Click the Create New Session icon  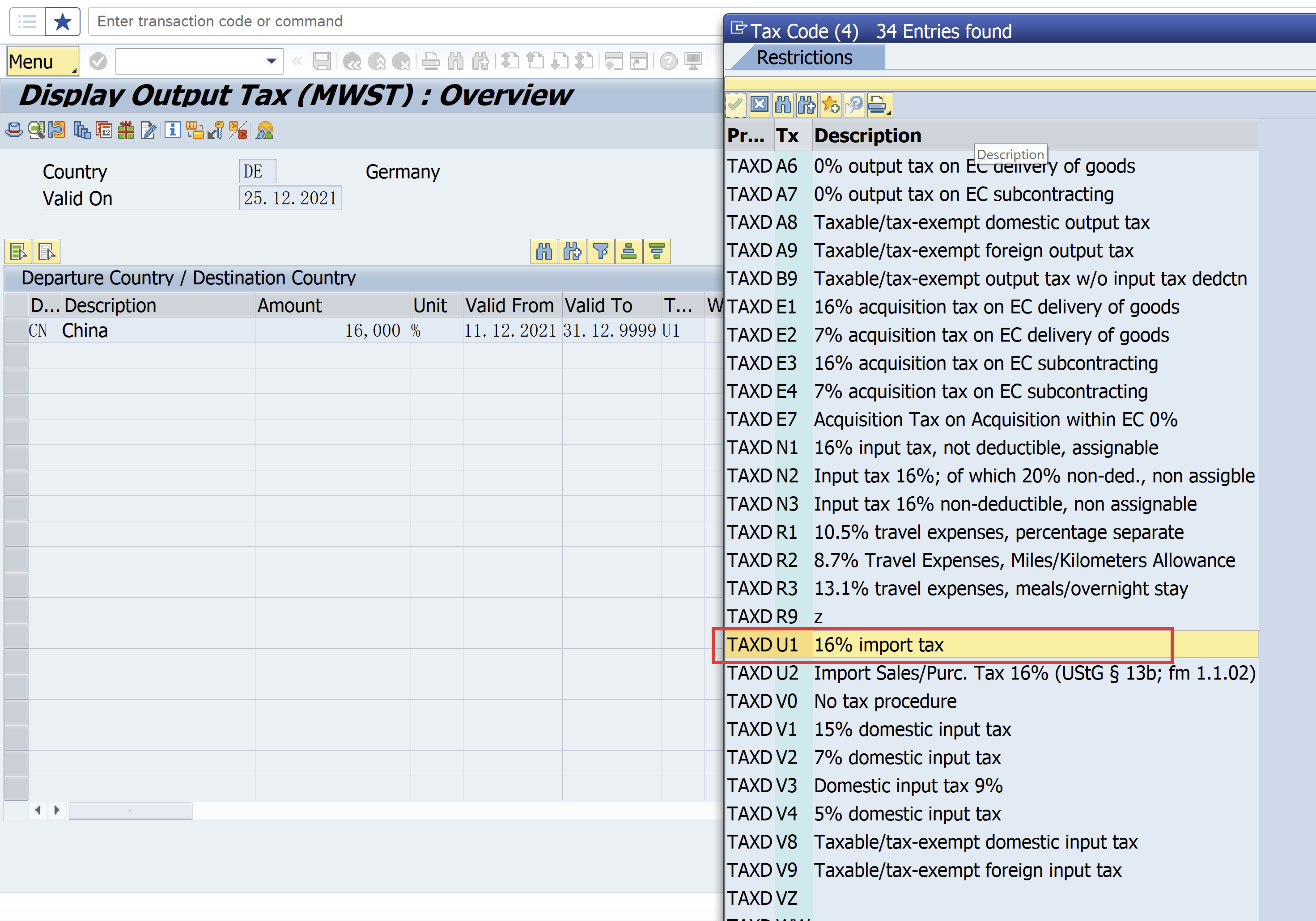click(x=614, y=61)
